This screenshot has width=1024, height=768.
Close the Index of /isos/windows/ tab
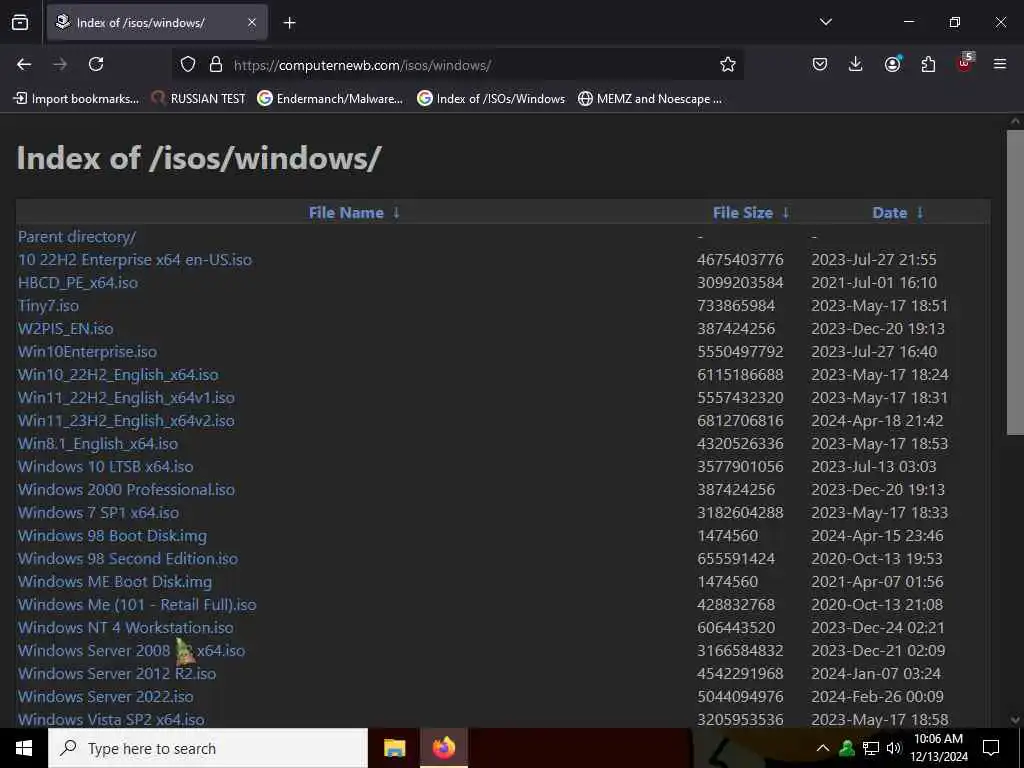[x=252, y=22]
